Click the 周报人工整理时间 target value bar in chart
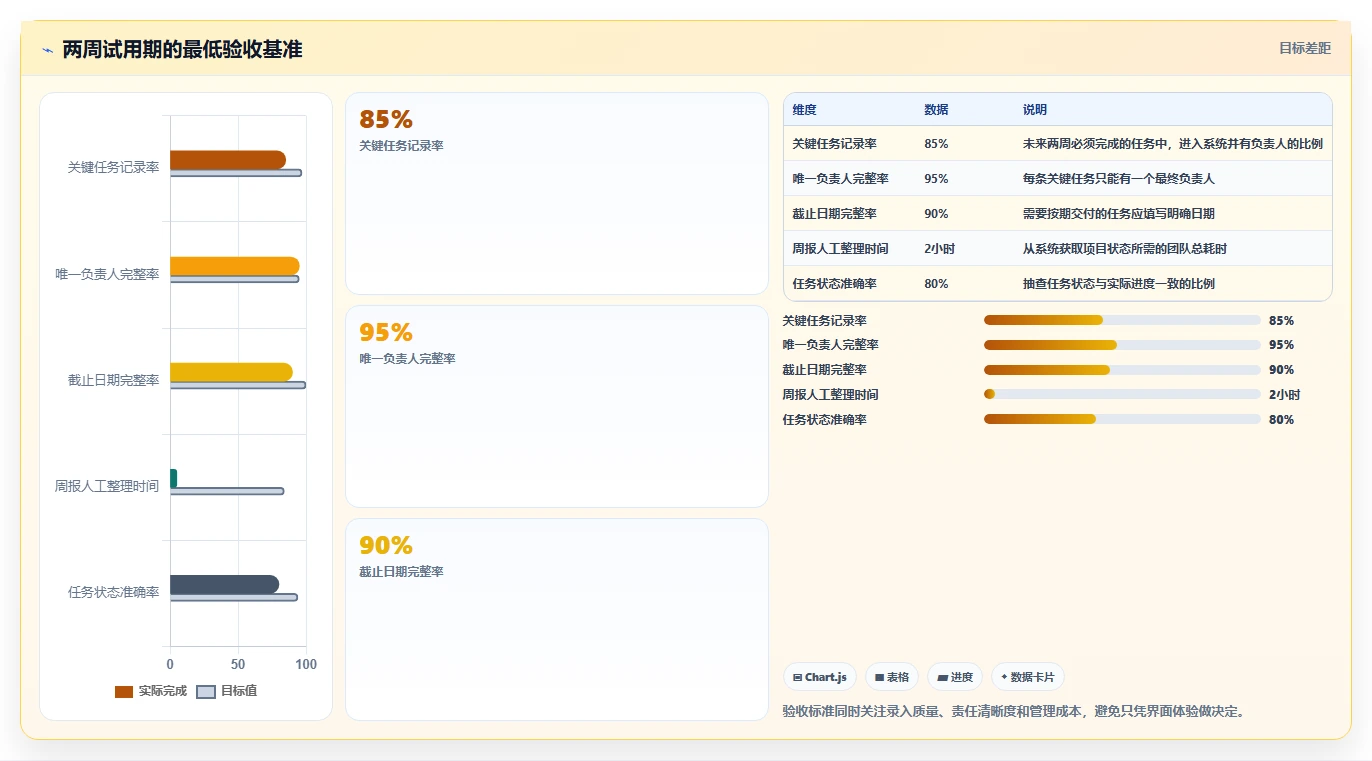This screenshot has width=1372, height=761. [x=227, y=491]
